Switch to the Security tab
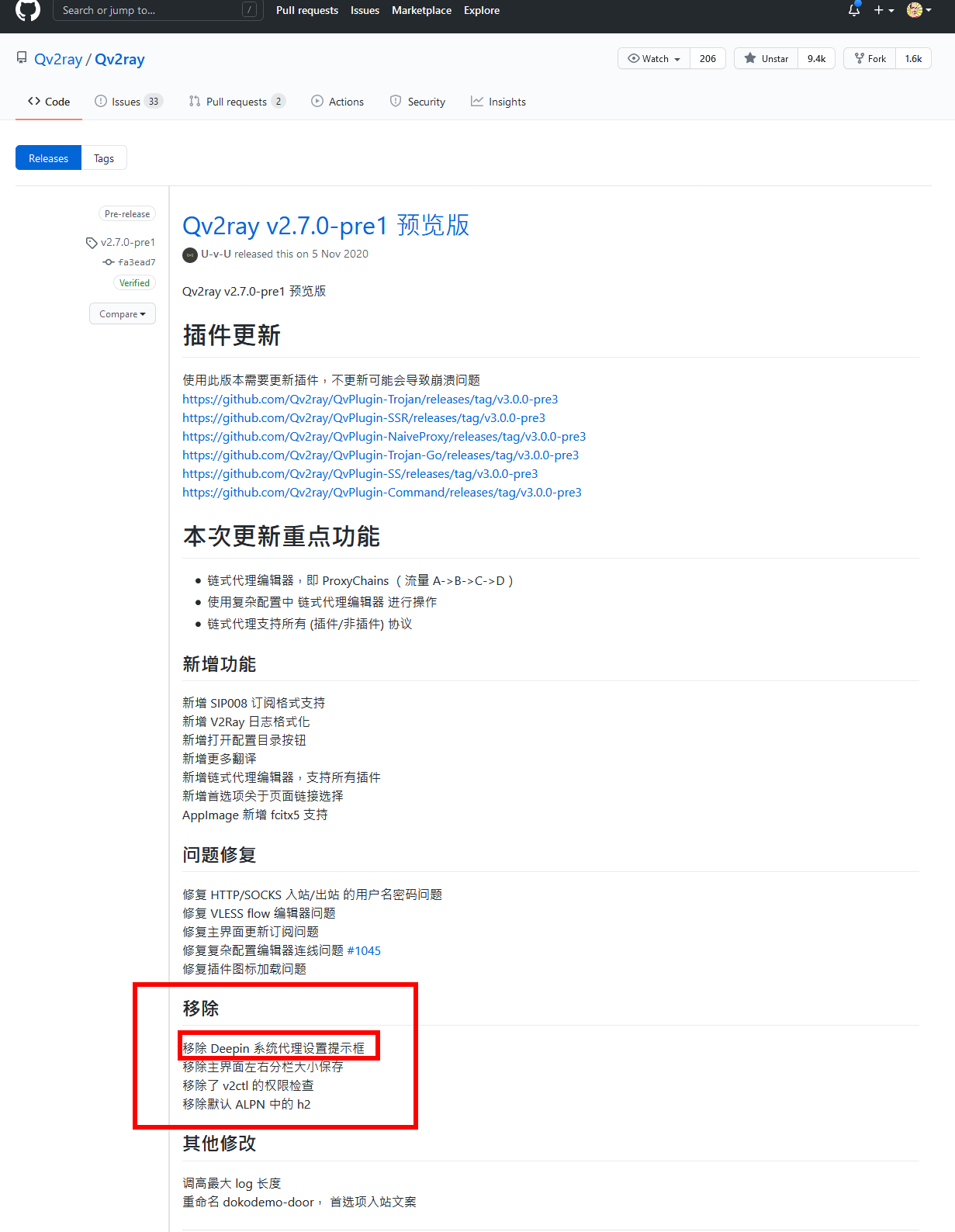Image resolution: width=955 pixels, height=1232 pixels. coord(417,102)
